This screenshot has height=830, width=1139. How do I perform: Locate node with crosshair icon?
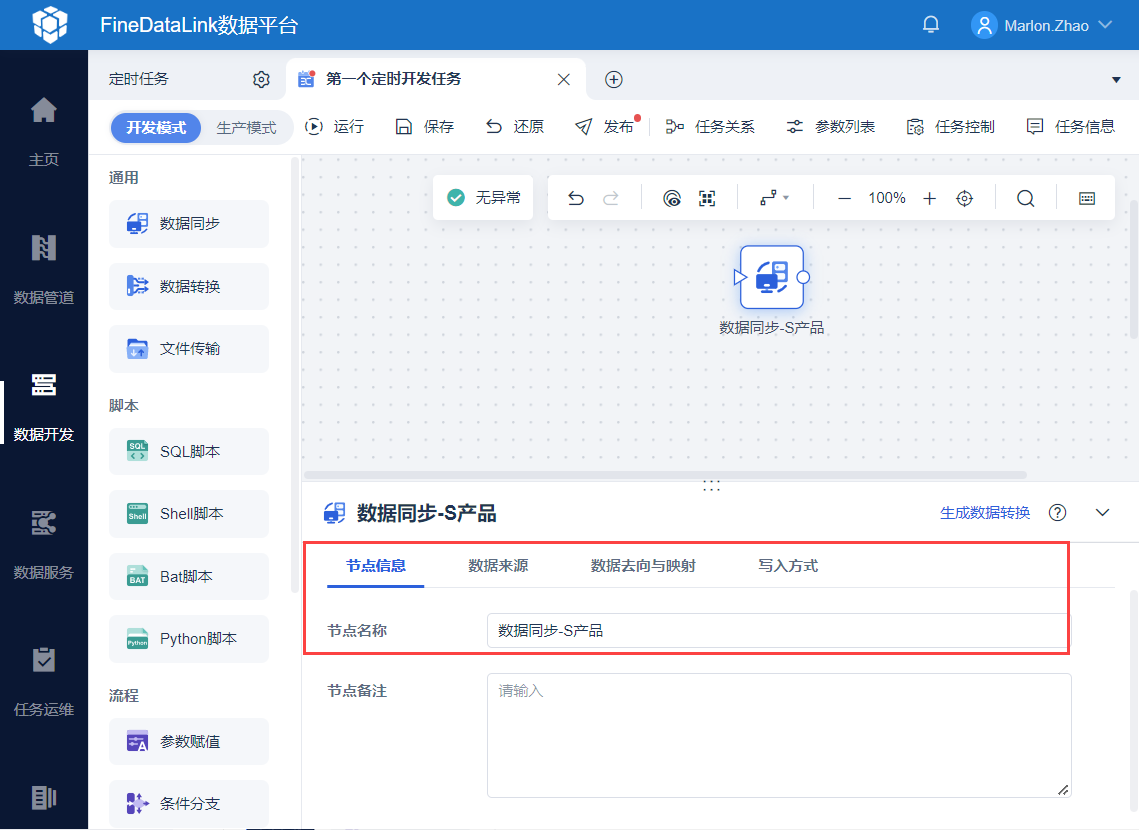click(x=965, y=198)
